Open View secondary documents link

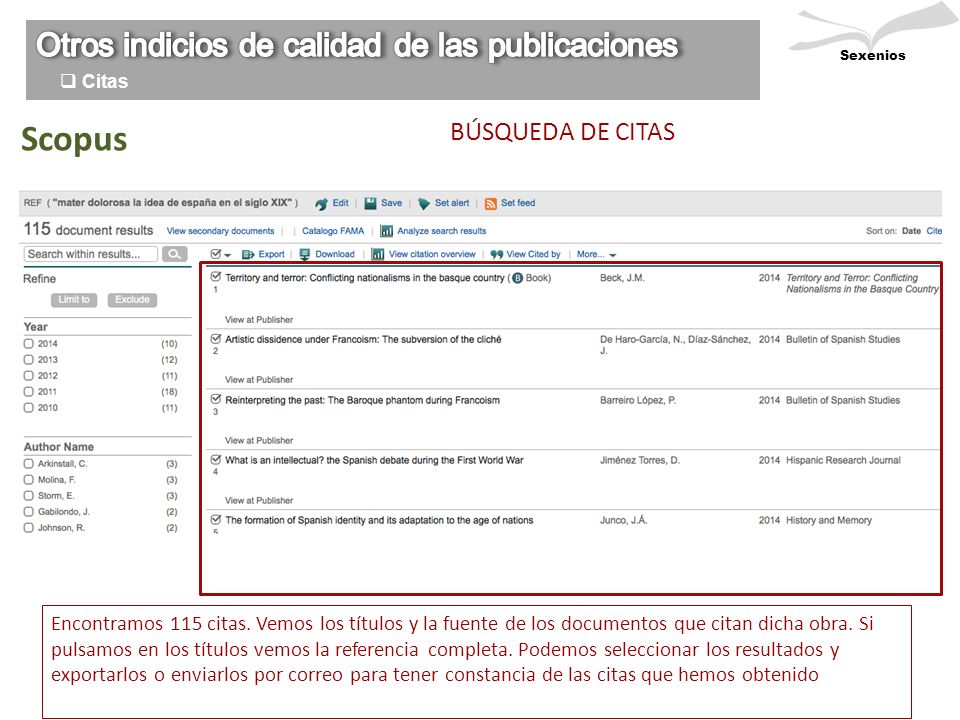pos(220,231)
